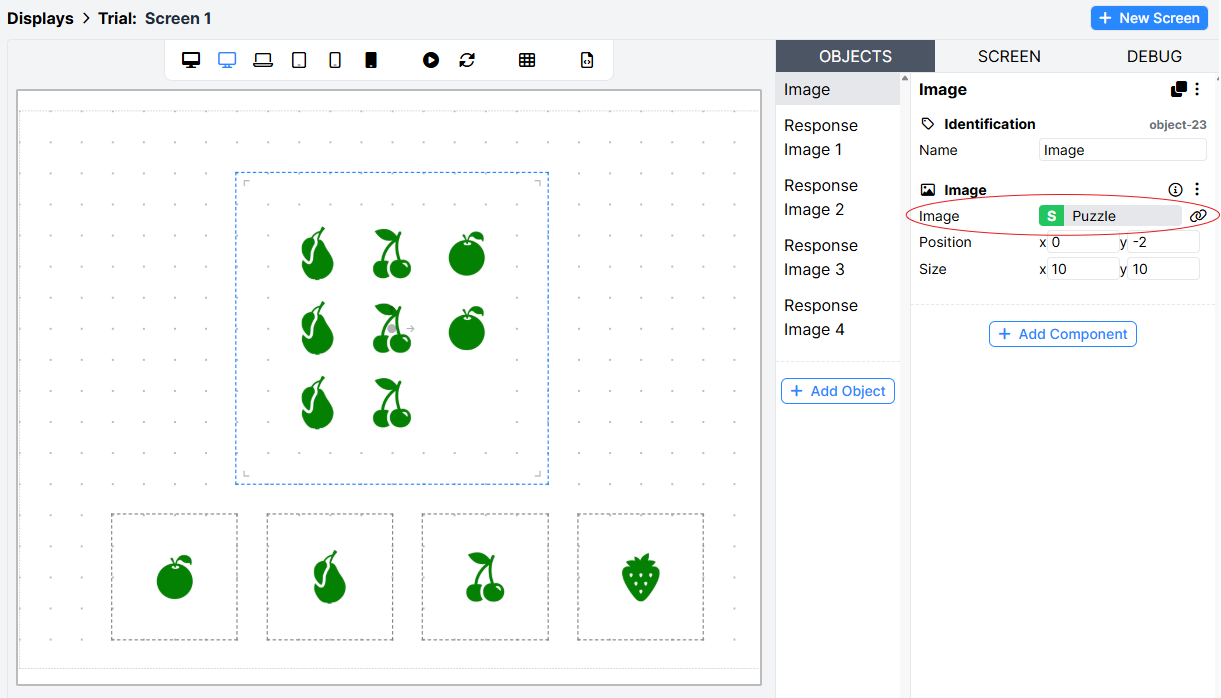The height and width of the screenshot is (698, 1221).
Task: Open the info icon in the Image component
Action: pos(1175,189)
